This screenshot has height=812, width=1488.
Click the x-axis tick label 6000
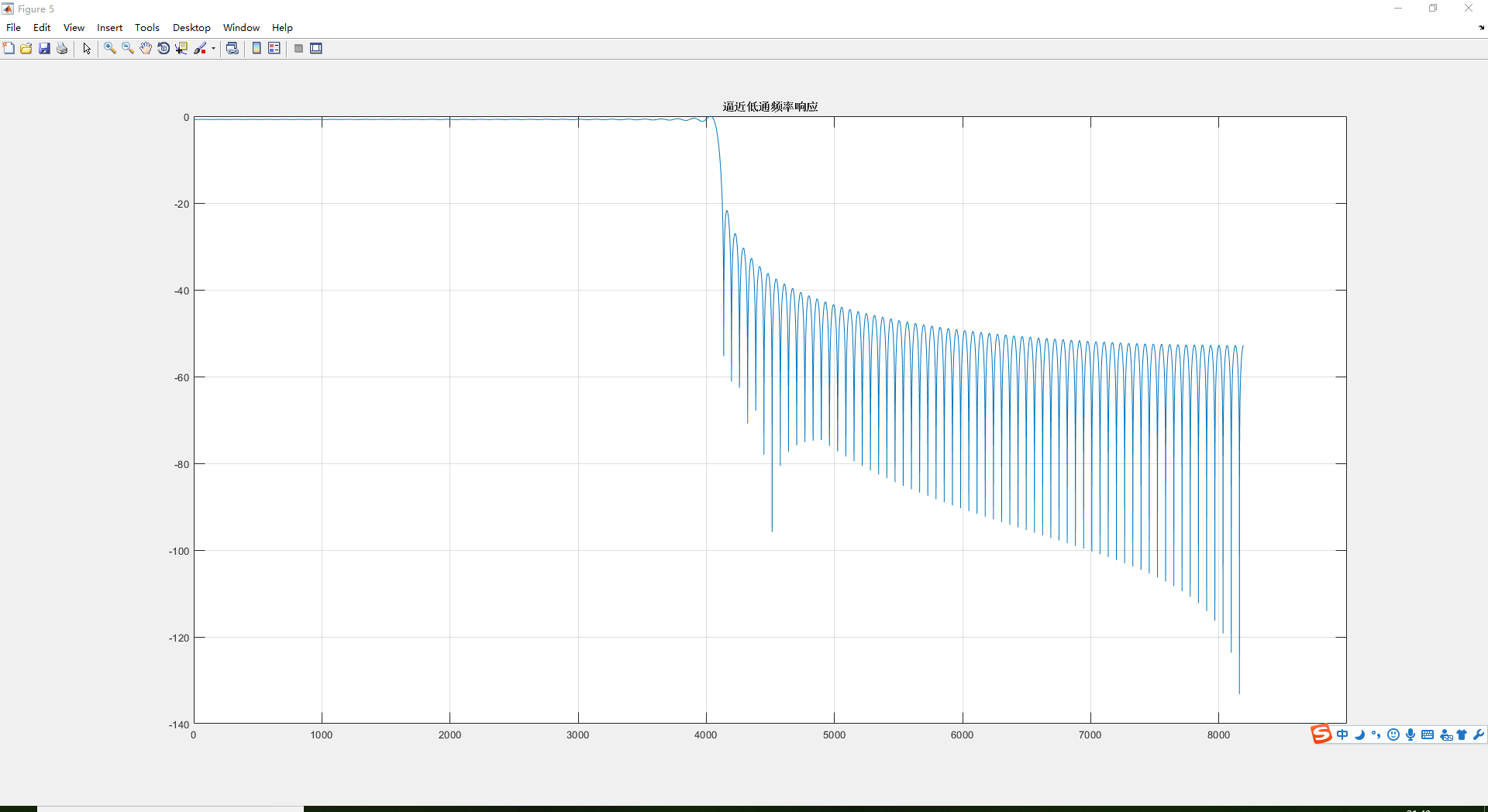point(963,735)
